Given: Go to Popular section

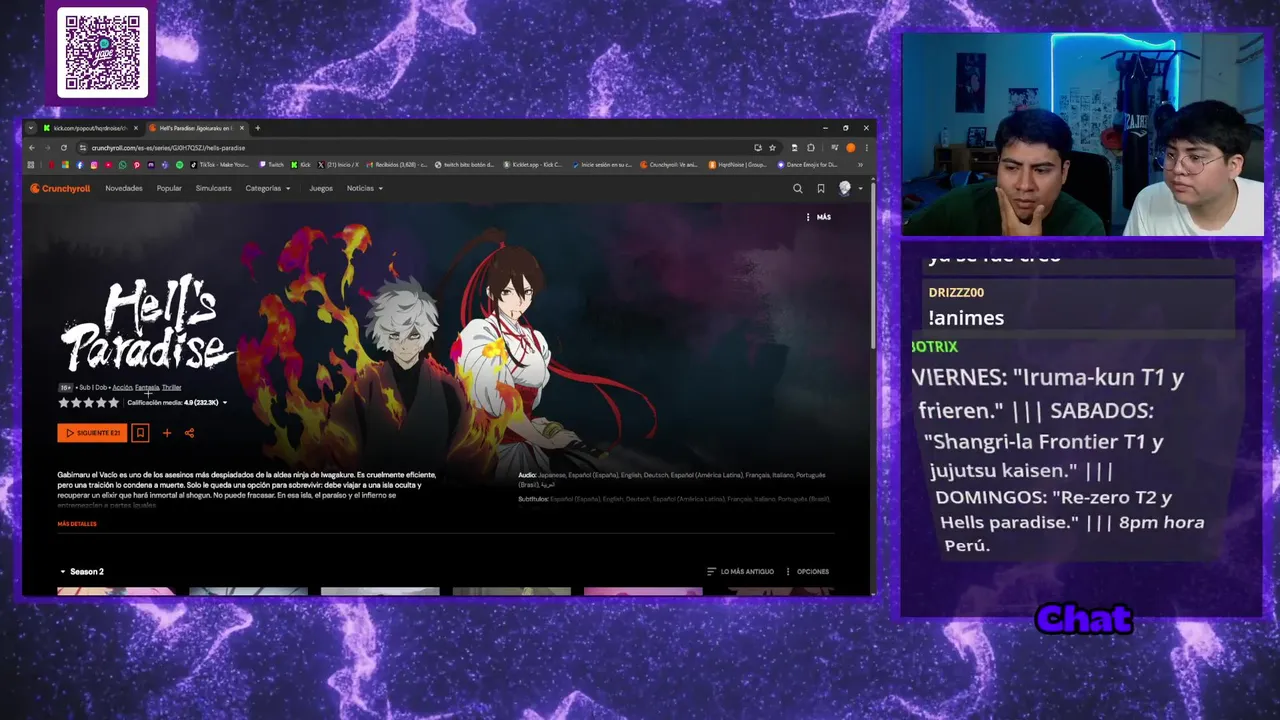Looking at the screenshot, I should click(169, 188).
